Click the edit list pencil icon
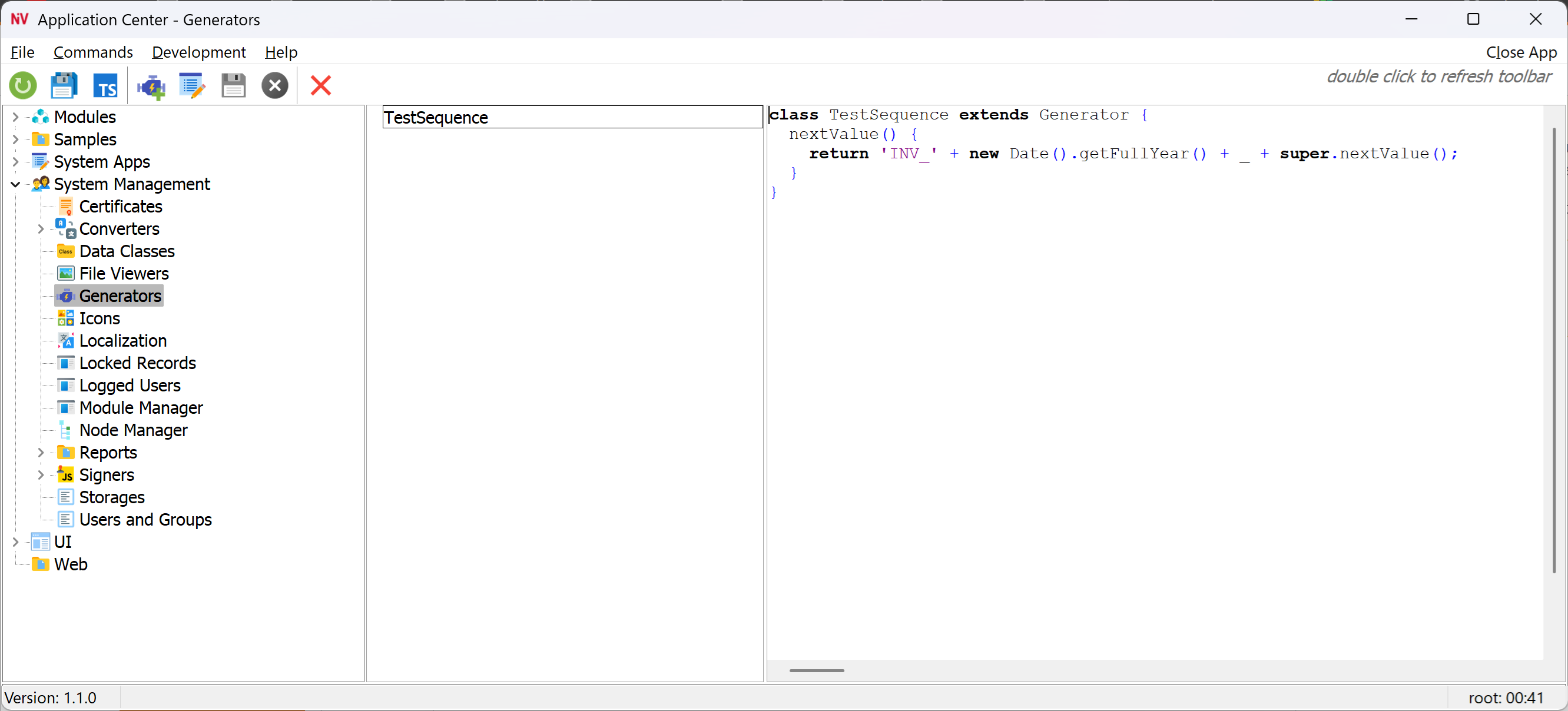Screen dimensions: 1568x711 point(192,86)
